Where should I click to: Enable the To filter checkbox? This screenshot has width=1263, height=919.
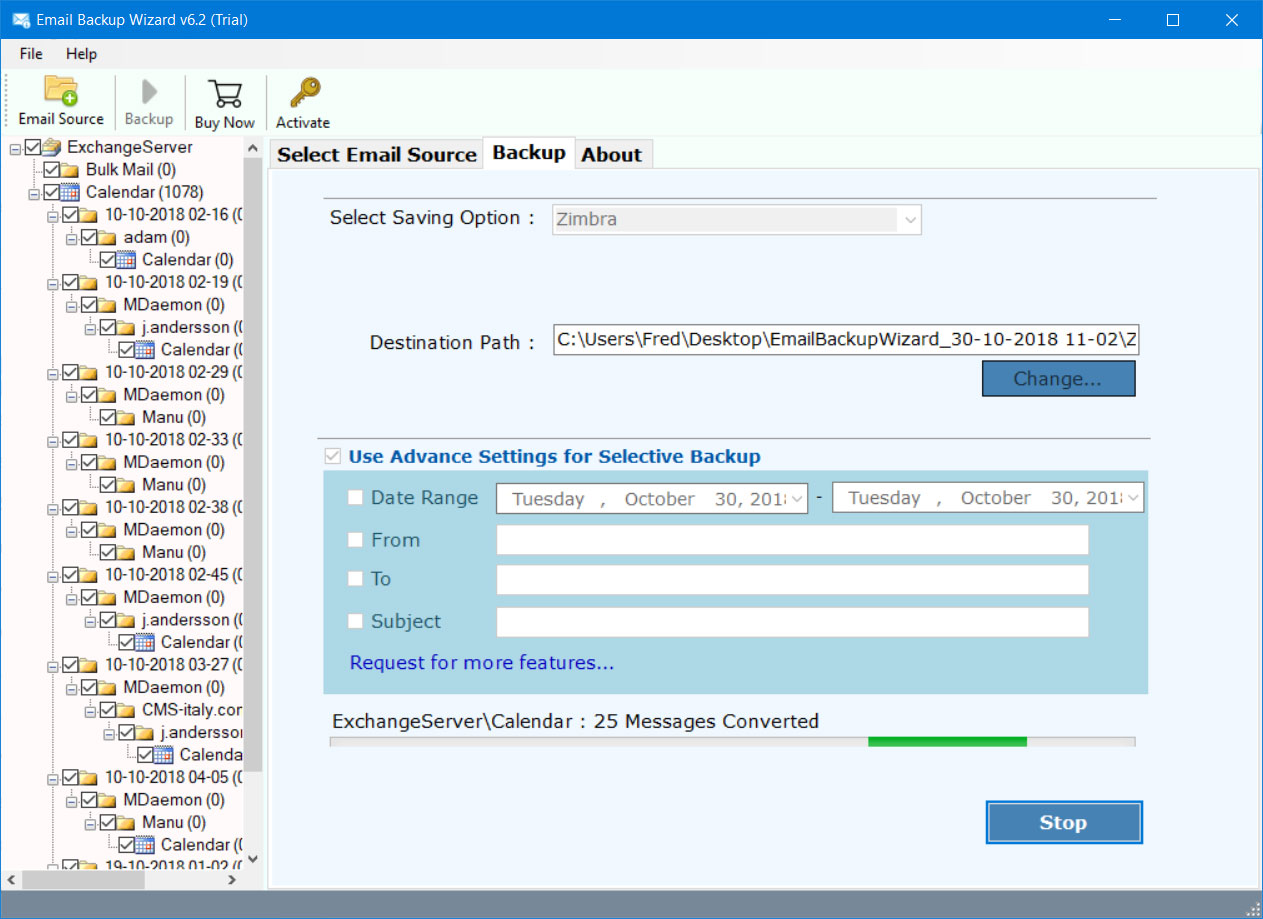(x=355, y=579)
